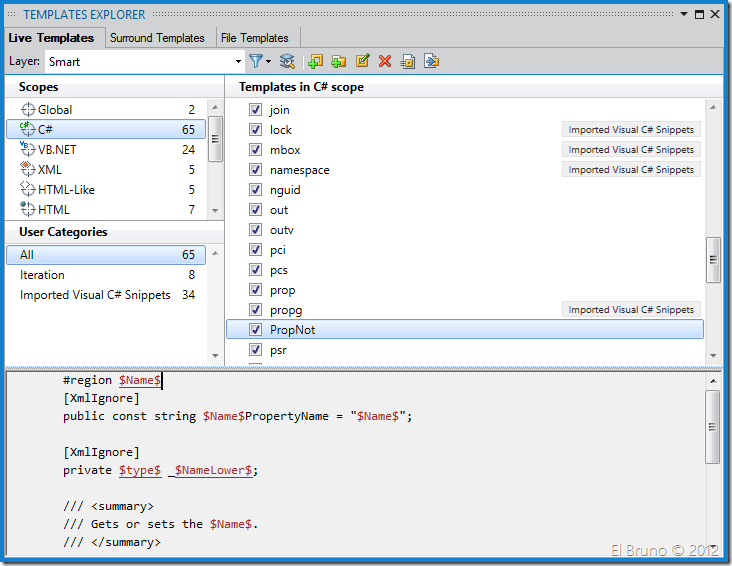The height and width of the screenshot is (566, 732).
Task: Open the Layer dropdown showing Smart
Action: click(x=237, y=61)
